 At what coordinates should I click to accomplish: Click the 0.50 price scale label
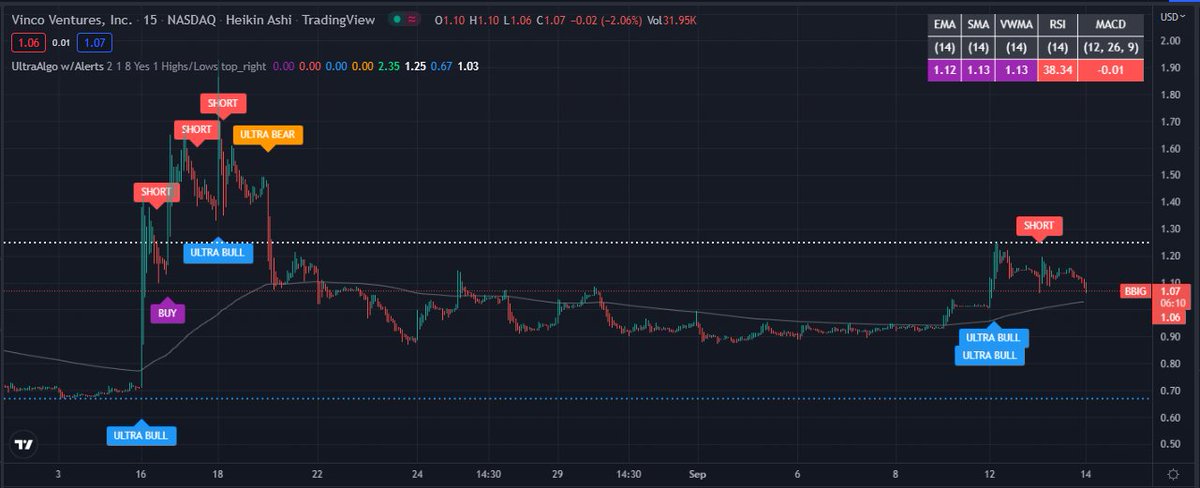coord(1171,444)
